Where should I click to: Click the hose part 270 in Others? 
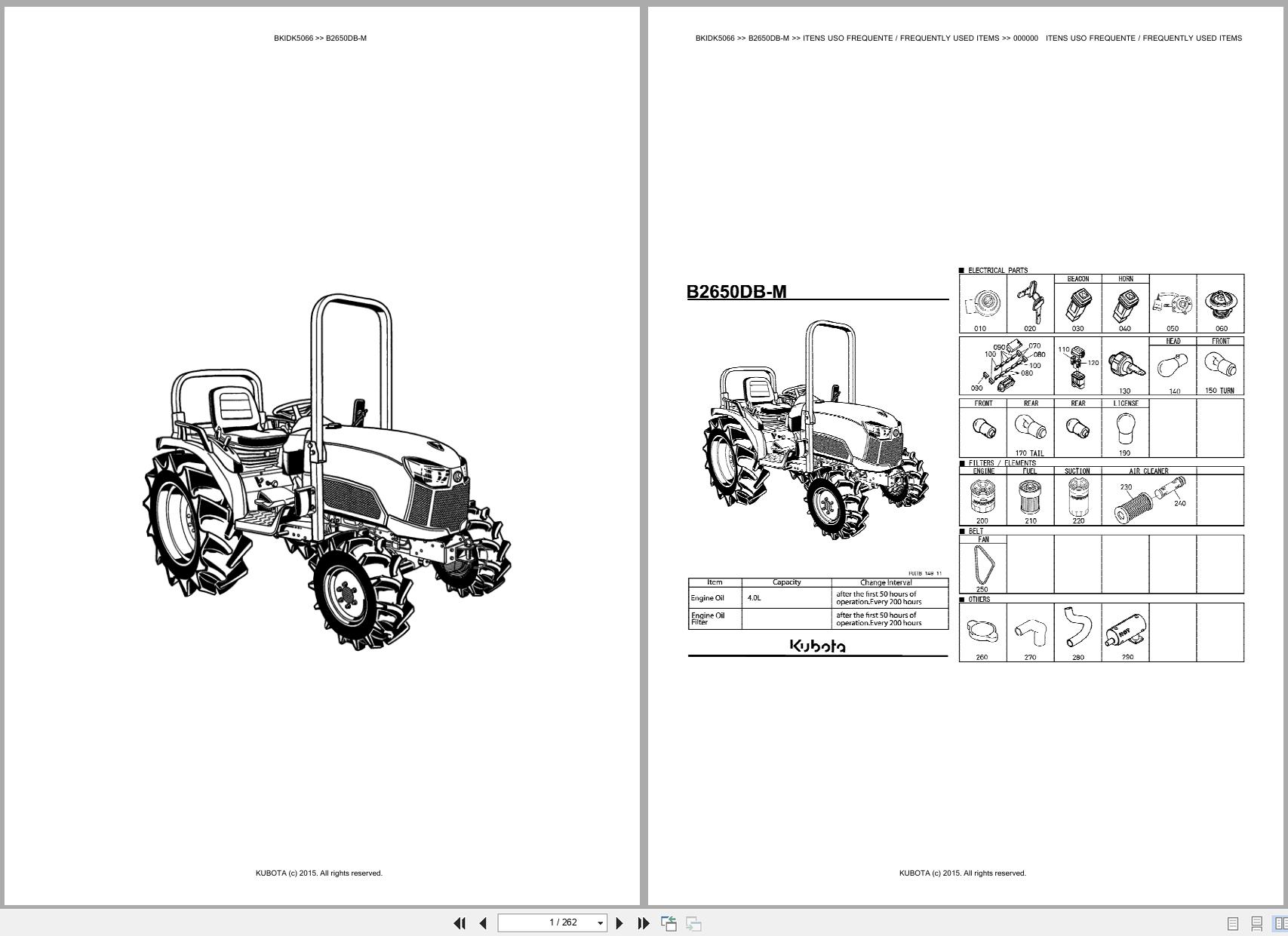1030,633
